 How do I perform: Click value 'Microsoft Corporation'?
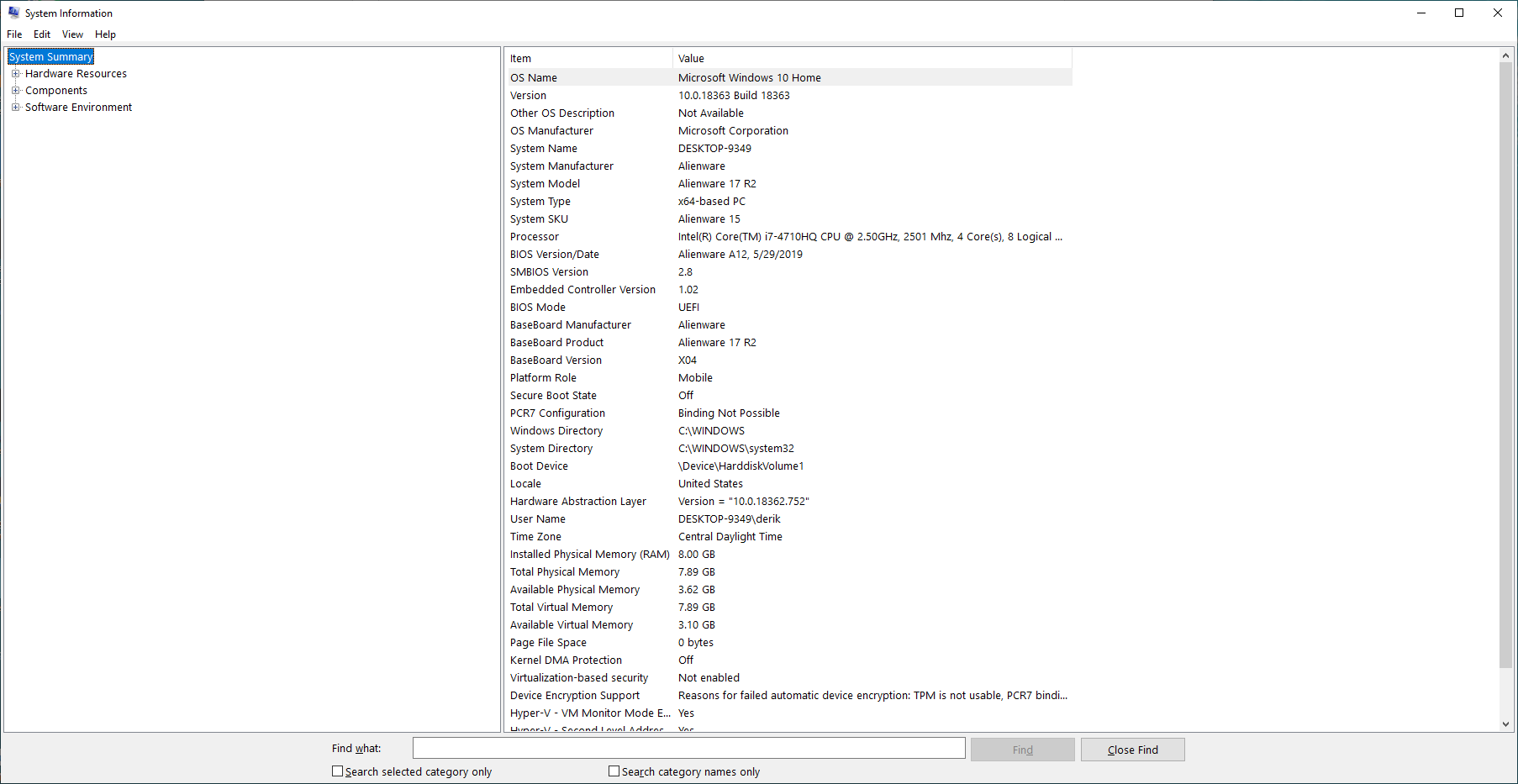click(733, 130)
